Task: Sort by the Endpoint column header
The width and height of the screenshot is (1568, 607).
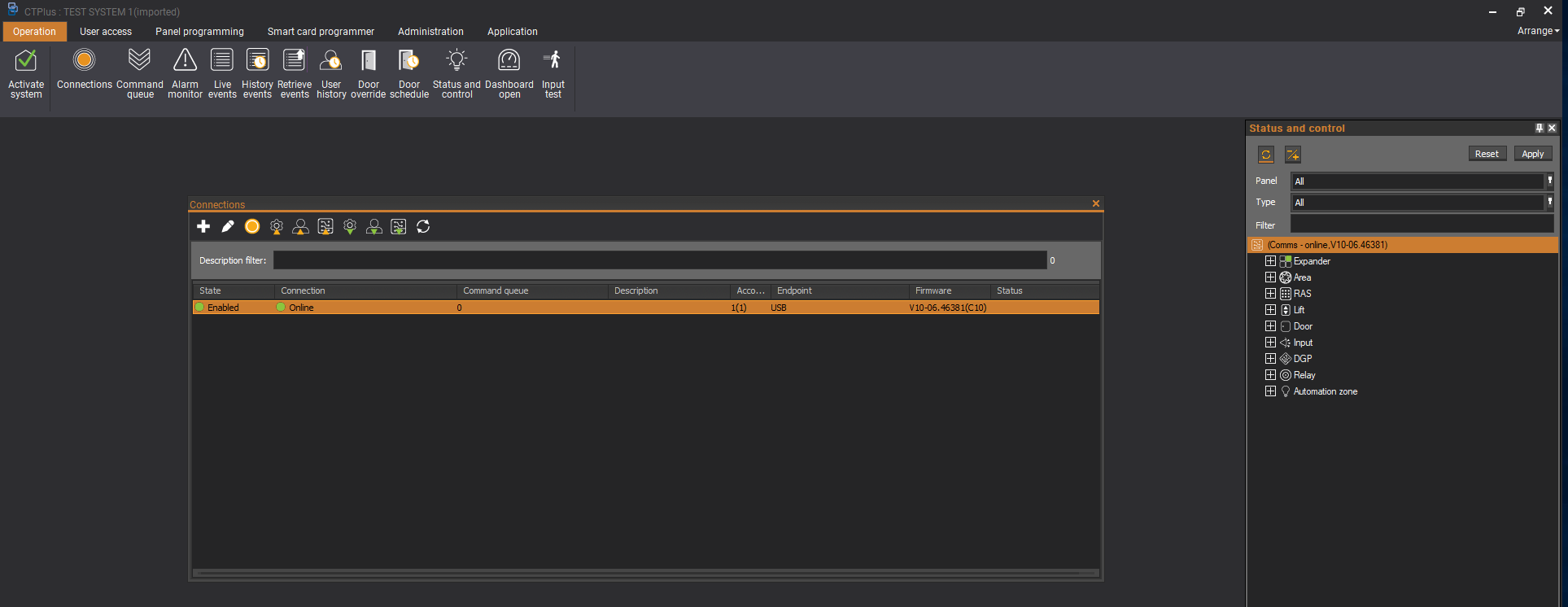Action: pos(840,290)
